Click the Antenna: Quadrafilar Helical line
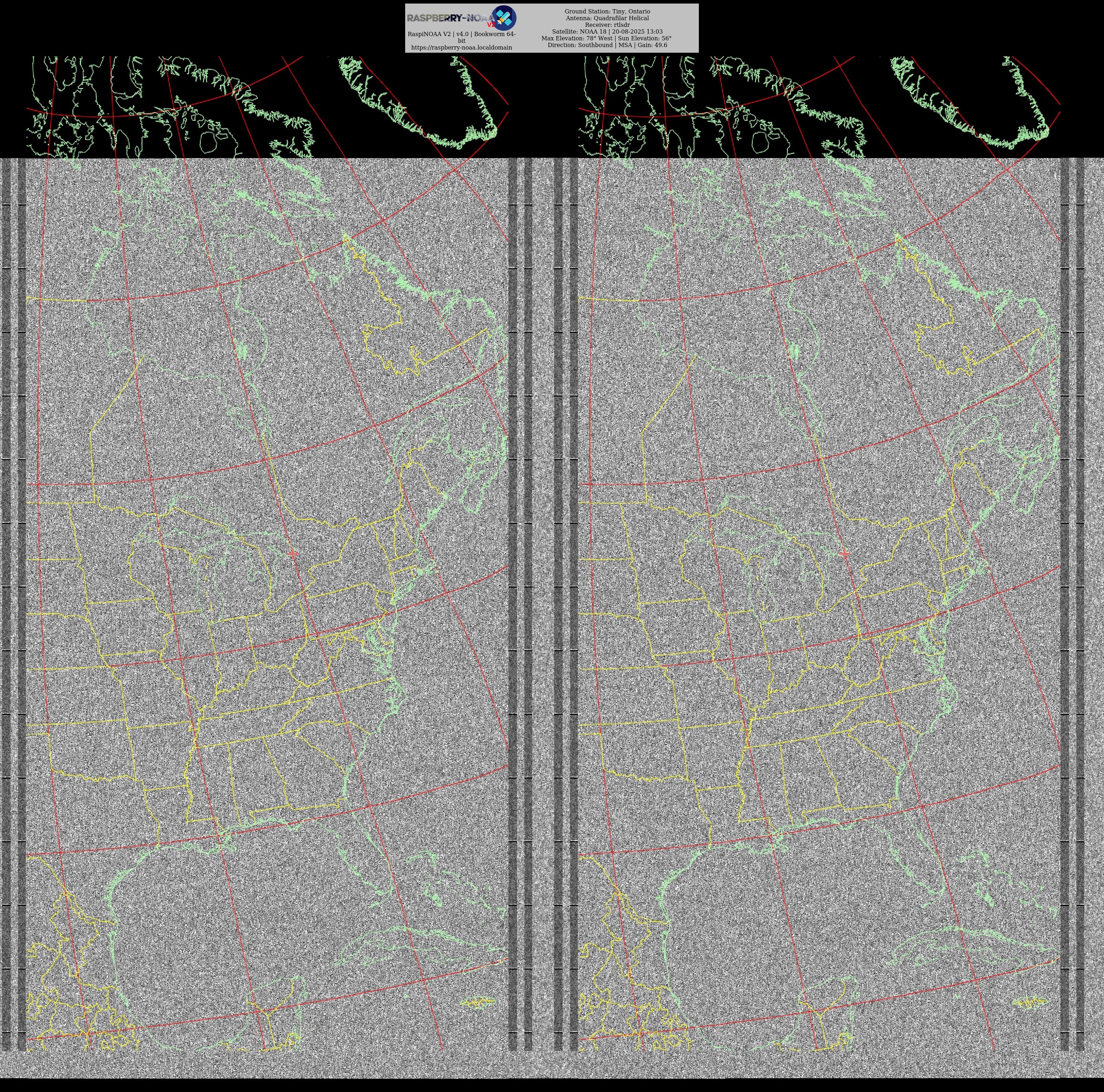Image resolution: width=1104 pixels, height=1092 pixels. coord(607,18)
